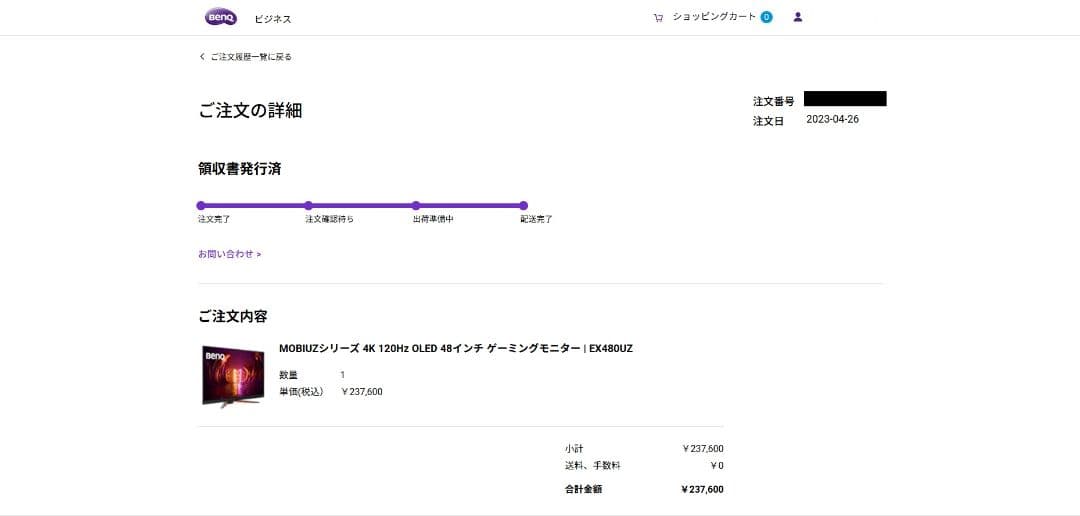Screen dimensions: 1080x516
Task: Click the 合計金額 label
Action: tap(583, 490)
